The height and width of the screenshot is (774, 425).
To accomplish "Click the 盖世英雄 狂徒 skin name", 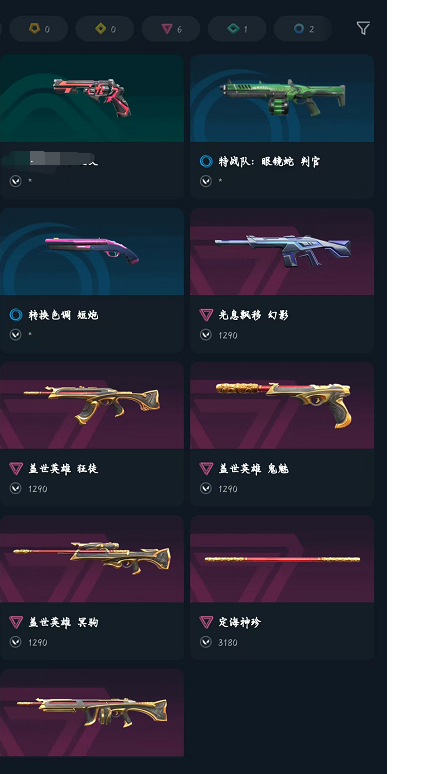I will point(63,468).
